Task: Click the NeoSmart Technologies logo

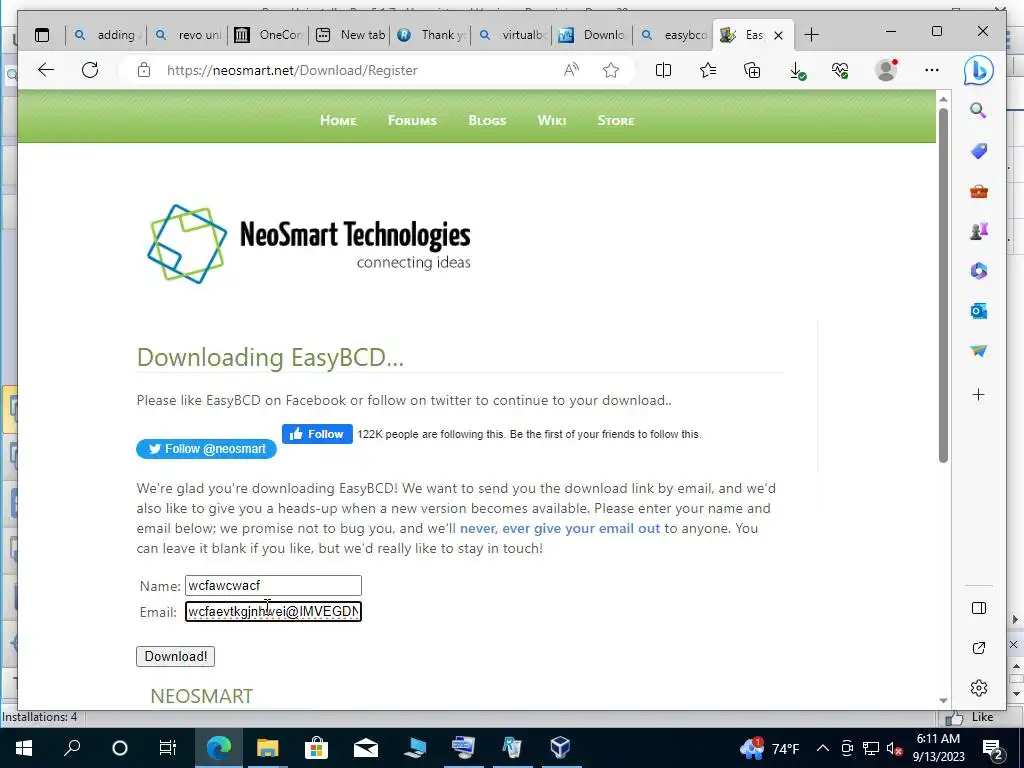Action: (x=309, y=244)
